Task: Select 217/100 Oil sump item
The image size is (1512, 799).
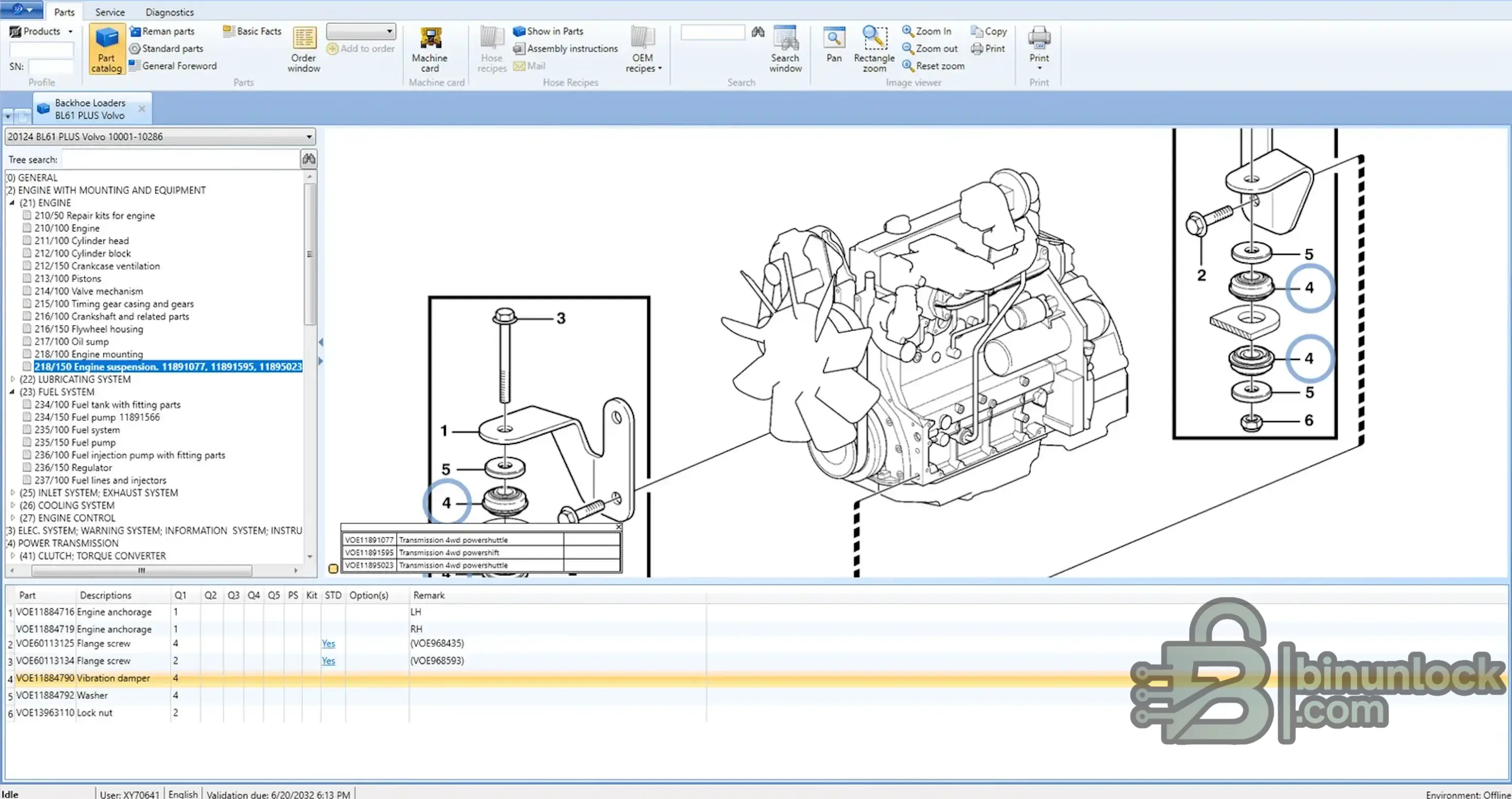Action: coord(71,342)
